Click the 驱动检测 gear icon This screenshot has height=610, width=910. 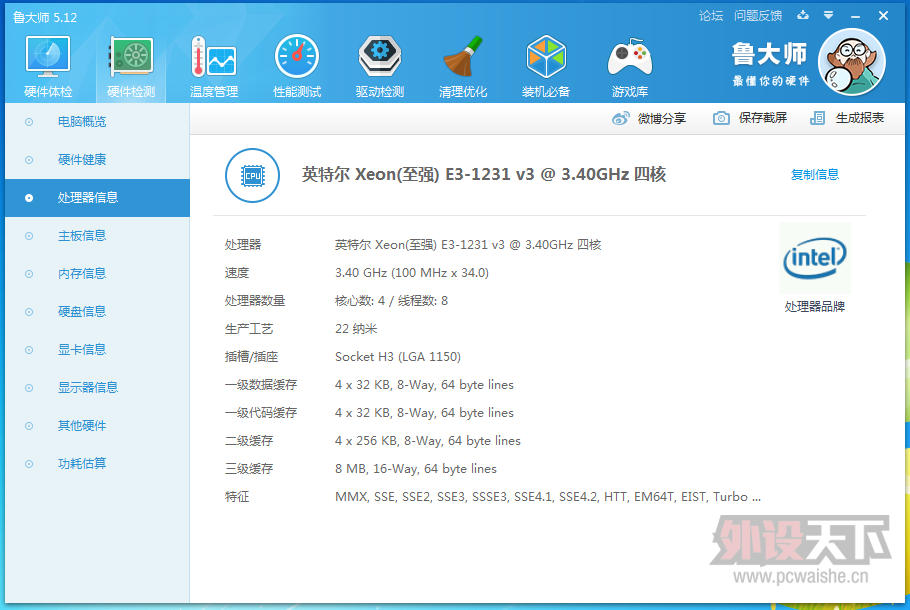(380, 64)
